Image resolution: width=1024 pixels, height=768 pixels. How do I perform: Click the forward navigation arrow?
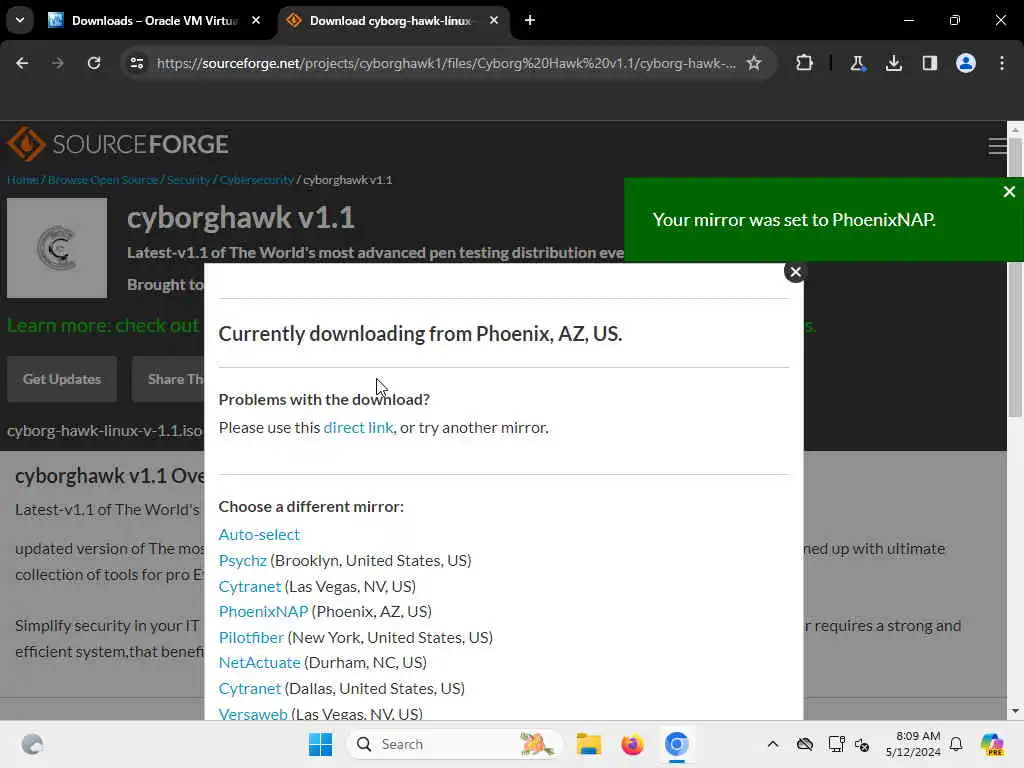pyautogui.click(x=57, y=63)
